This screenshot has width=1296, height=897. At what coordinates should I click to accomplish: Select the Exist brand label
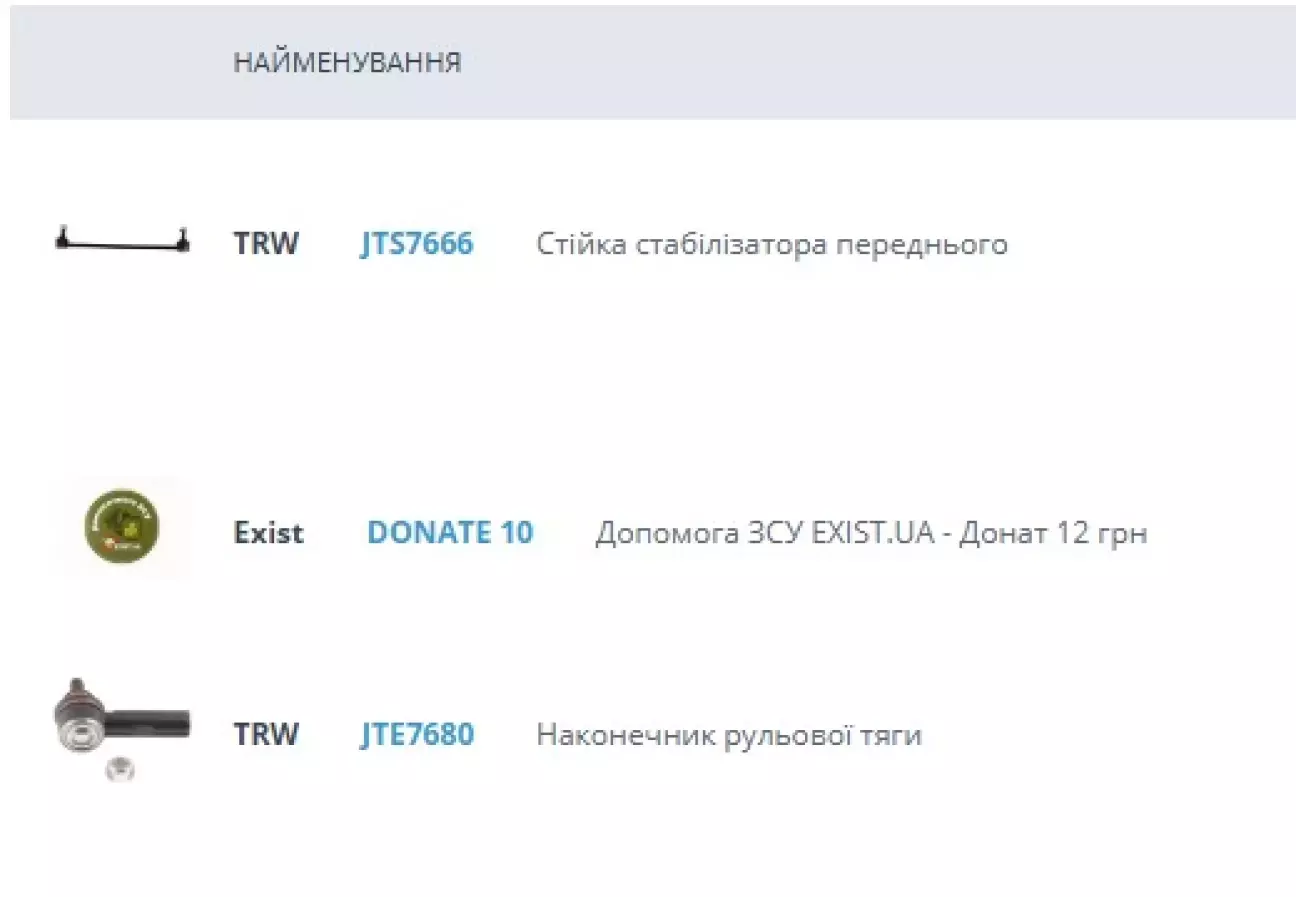268,533
